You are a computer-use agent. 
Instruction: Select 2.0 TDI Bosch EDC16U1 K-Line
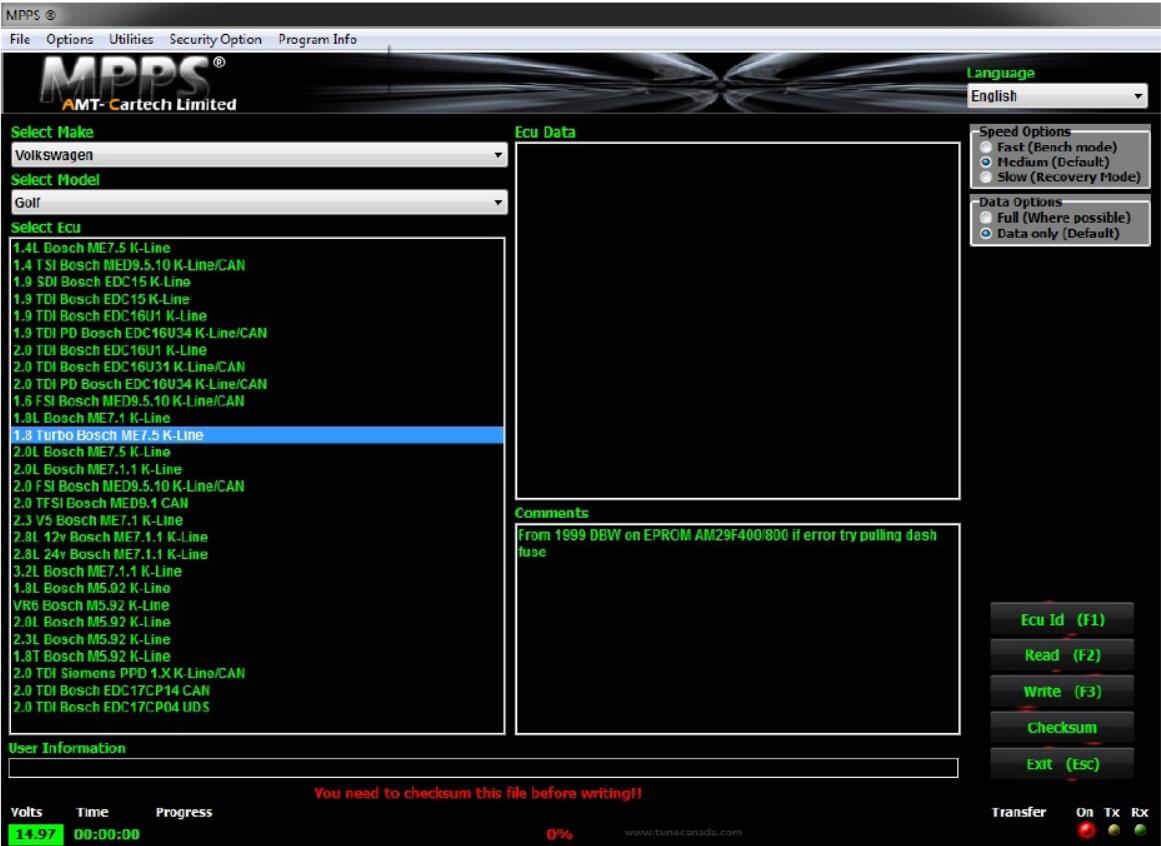pos(257,350)
